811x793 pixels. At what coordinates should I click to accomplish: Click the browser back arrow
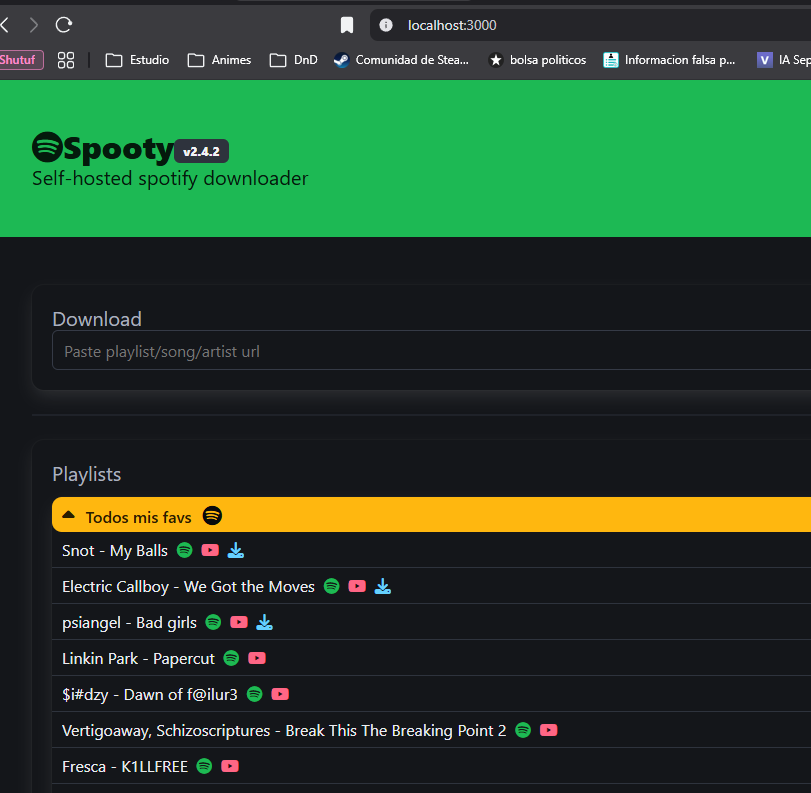pos(5,25)
